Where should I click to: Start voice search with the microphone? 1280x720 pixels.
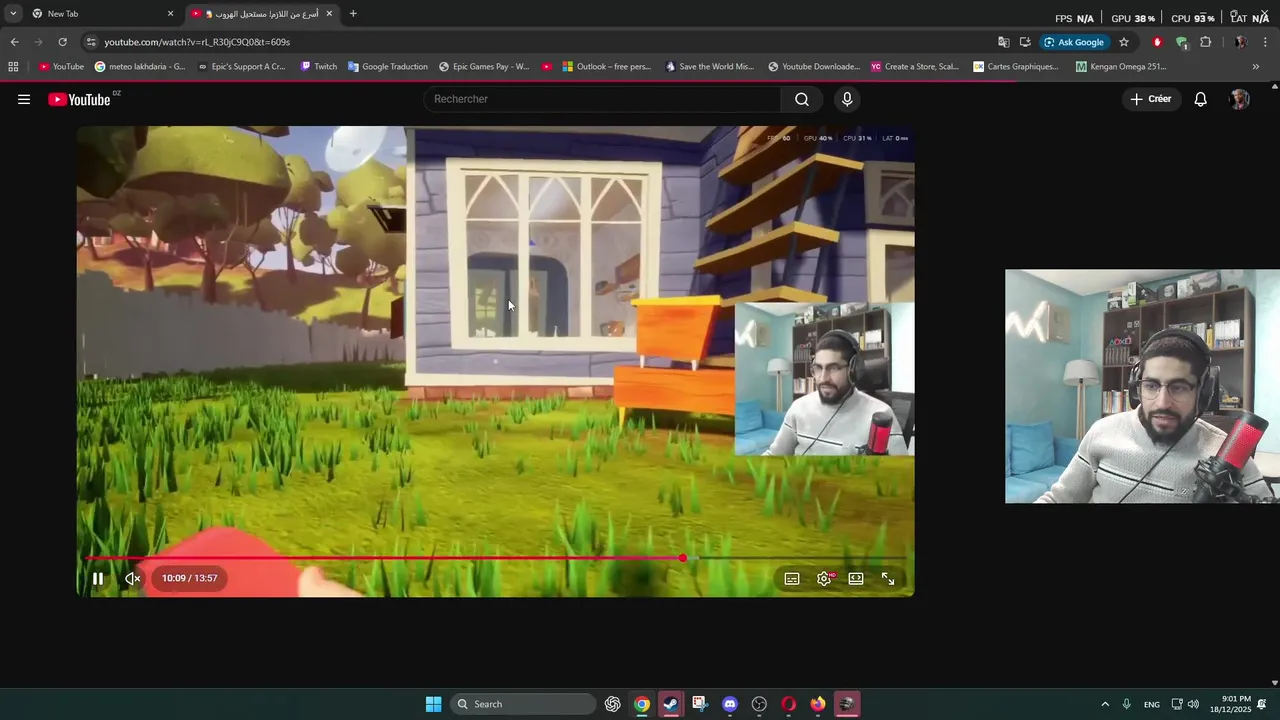coord(847,99)
